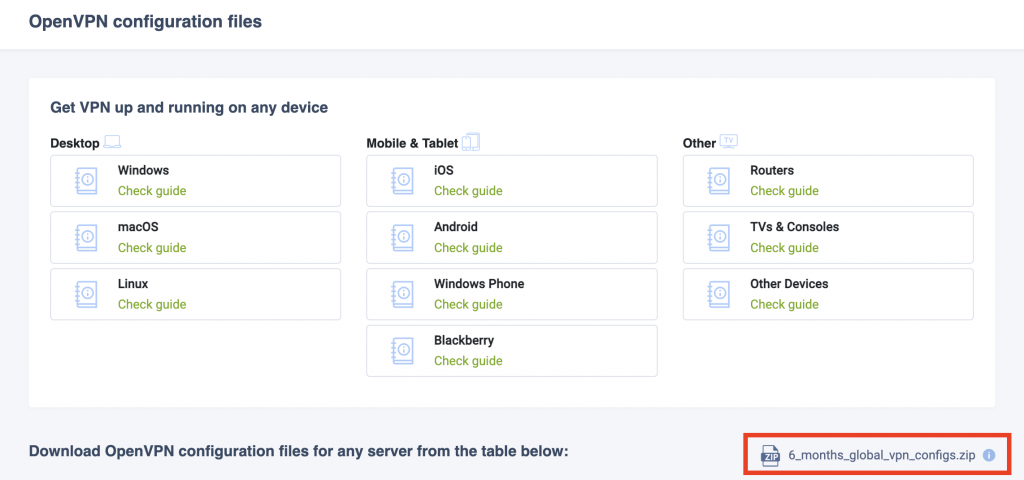Select the Windows Phone card title
The width and height of the screenshot is (1024, 480).
click(479, 284)
